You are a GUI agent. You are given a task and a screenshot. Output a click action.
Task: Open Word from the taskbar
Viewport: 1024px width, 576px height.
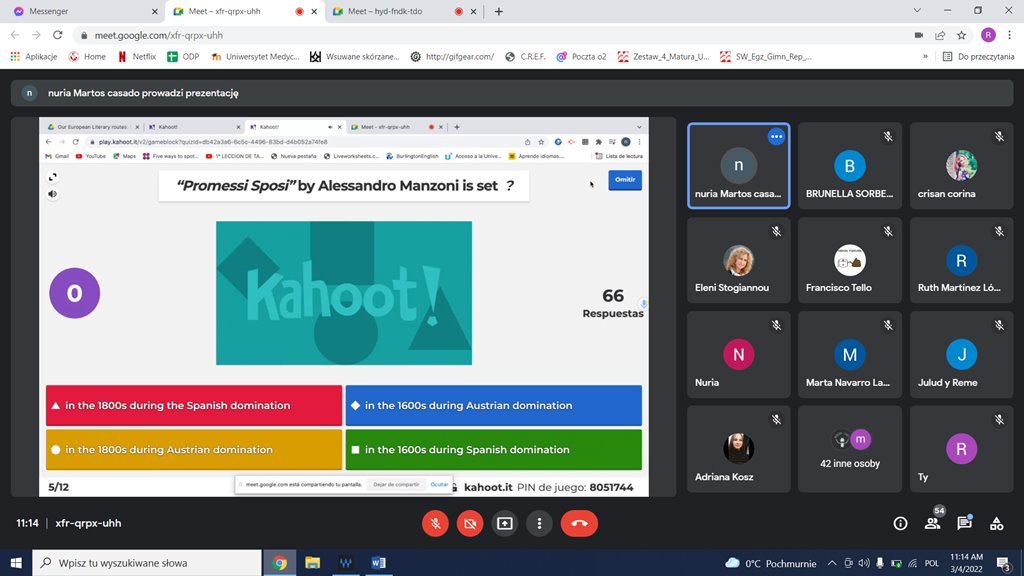pyautogui.click(x=378, y=563)
